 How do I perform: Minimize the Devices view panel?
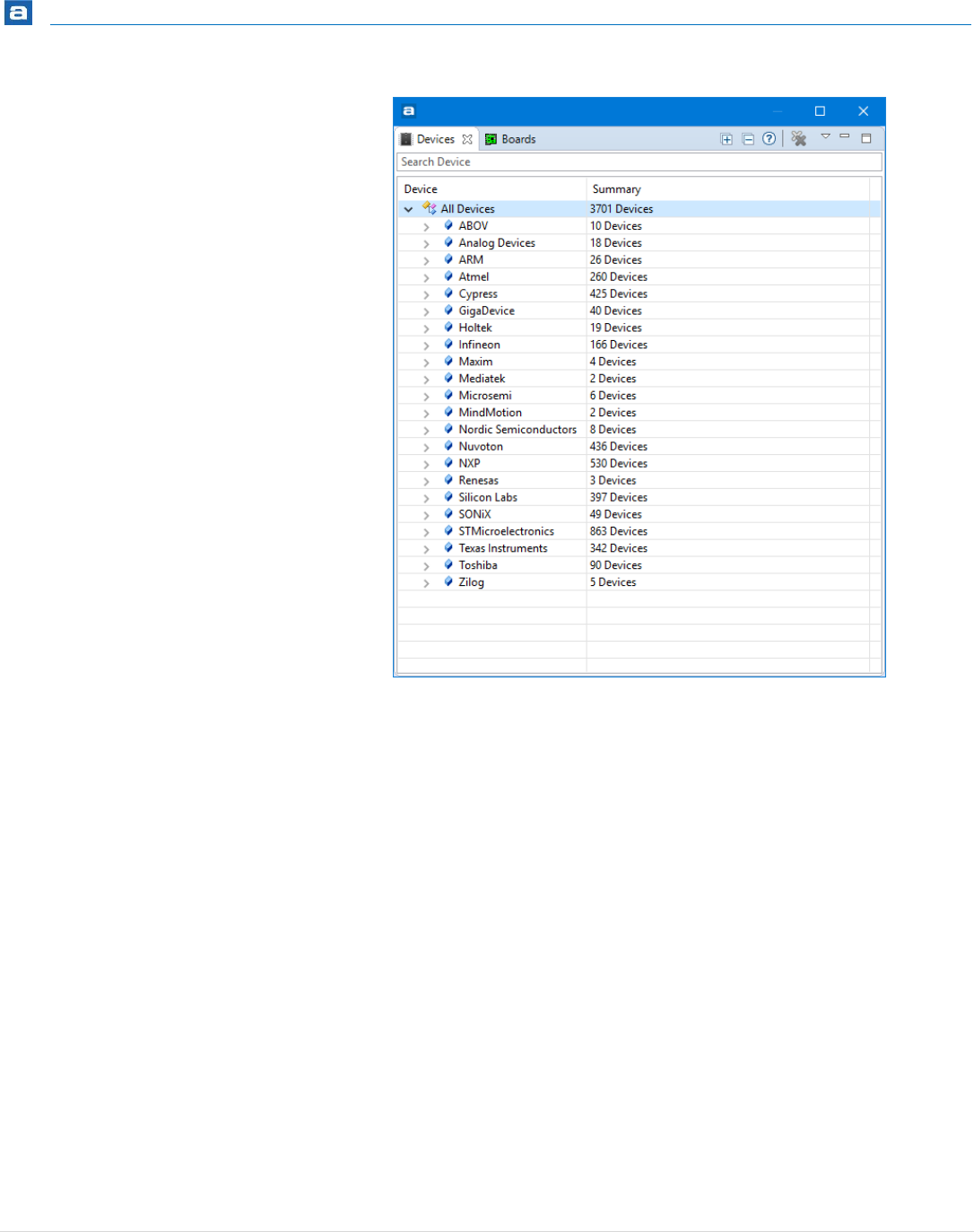pos(845,136)
